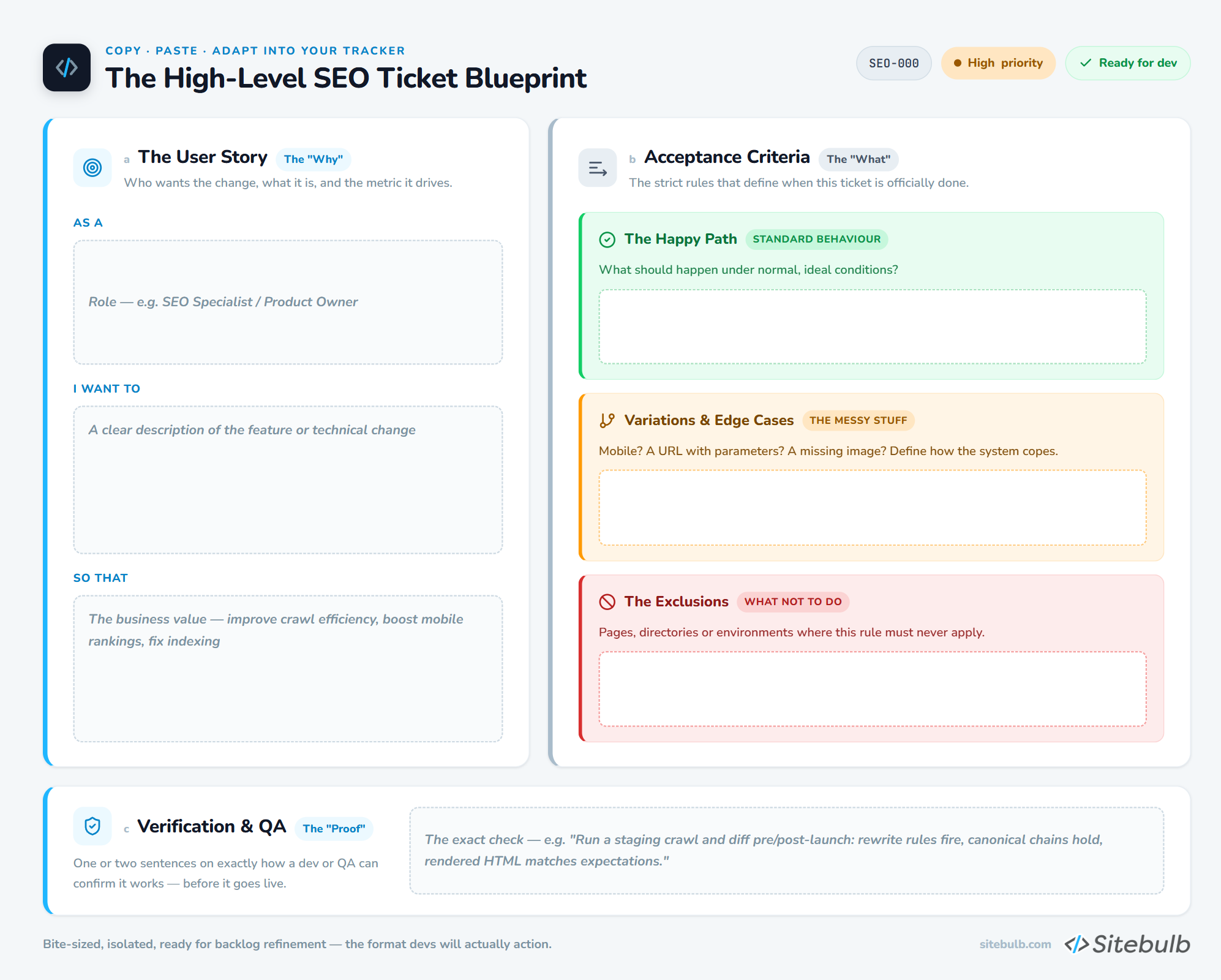Click the SEO-000 ticket ID badge
Screen dimensions: 1221x980
pos(894,63)
